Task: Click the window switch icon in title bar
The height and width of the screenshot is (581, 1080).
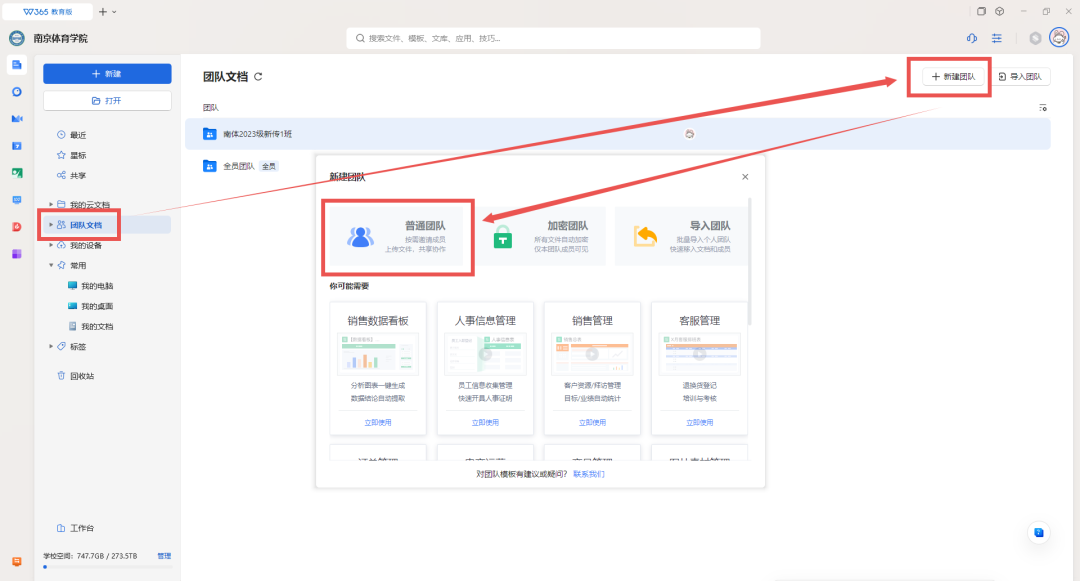Action: [x=981, y=11]
